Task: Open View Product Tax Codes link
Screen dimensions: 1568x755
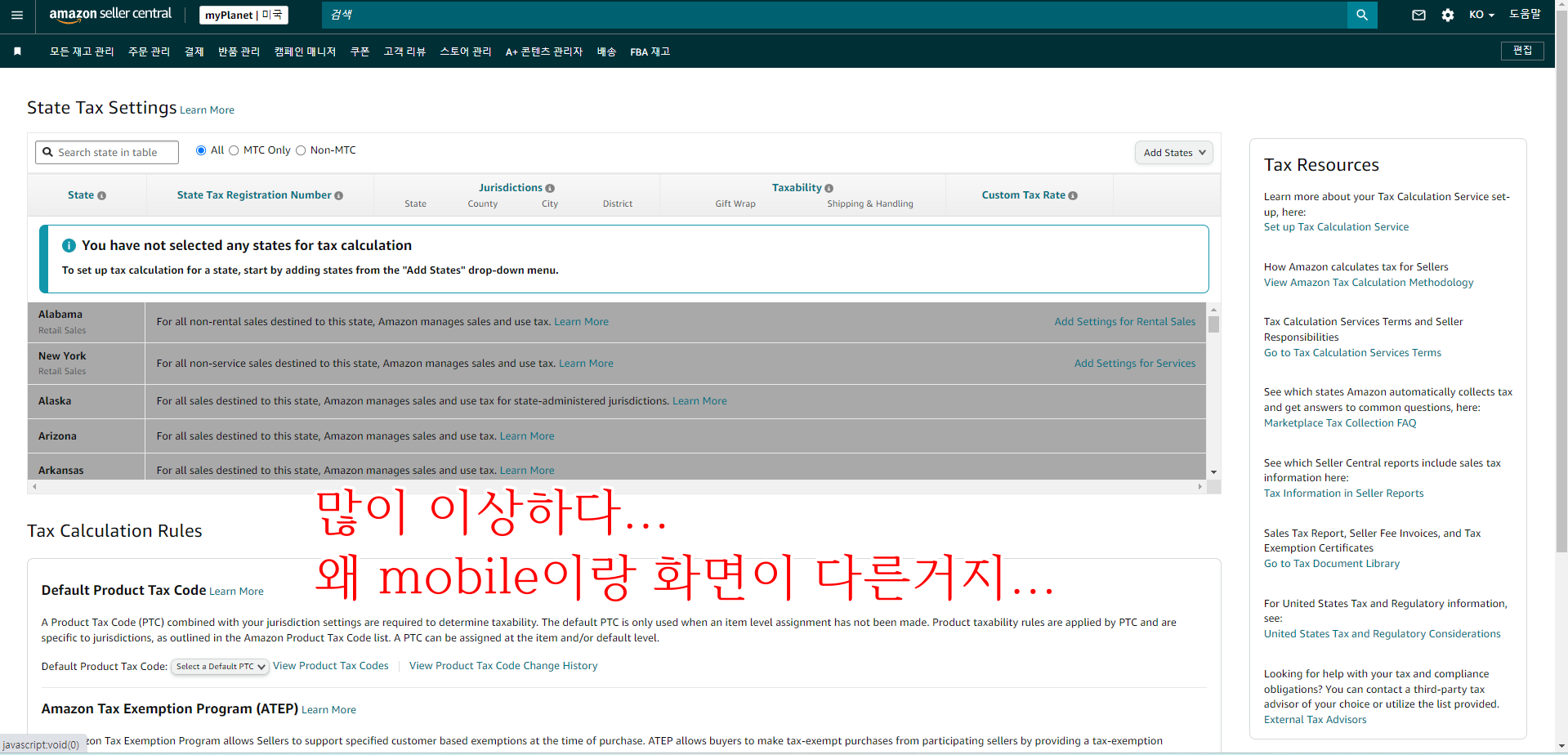Action: pos(331,666)
